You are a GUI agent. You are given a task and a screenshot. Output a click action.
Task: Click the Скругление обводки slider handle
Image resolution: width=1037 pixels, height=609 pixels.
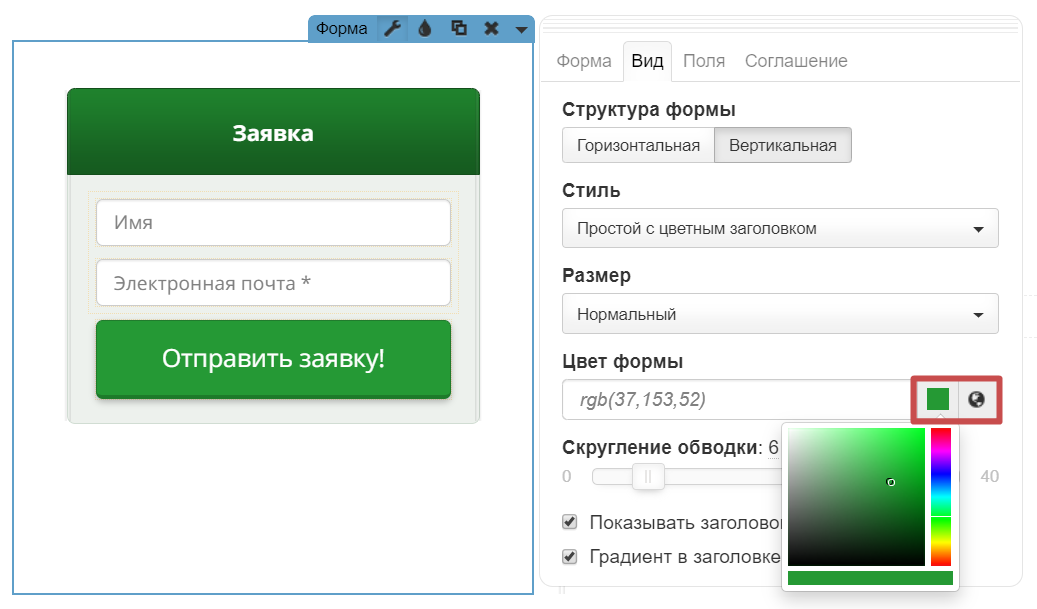[648, 476]
